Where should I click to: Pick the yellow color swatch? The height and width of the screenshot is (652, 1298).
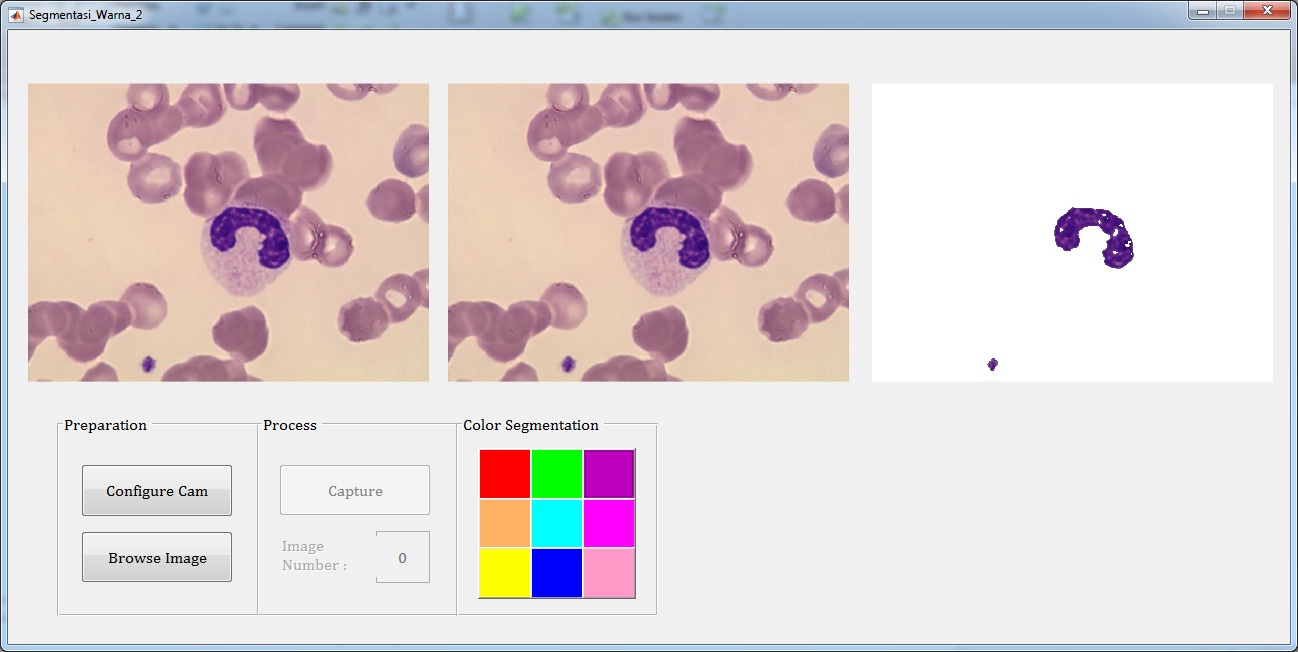[505, 572]
